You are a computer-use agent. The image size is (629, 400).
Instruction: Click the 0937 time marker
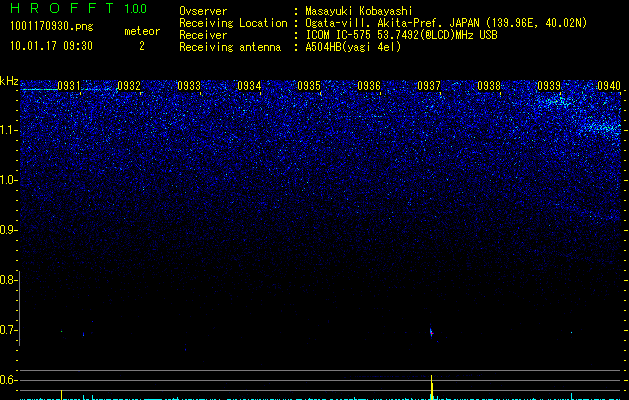click(x=429, y=86)
